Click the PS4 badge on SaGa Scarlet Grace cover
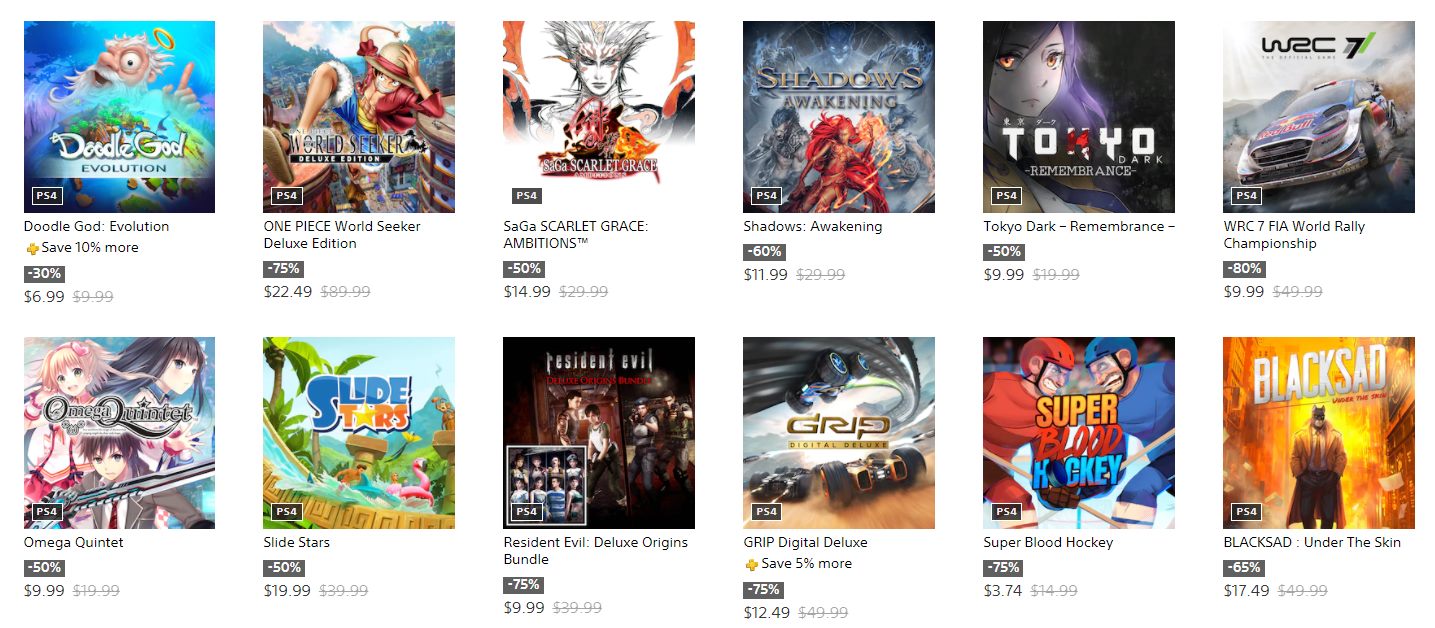This screenshot has height=628, width=1435. [526, 195]
